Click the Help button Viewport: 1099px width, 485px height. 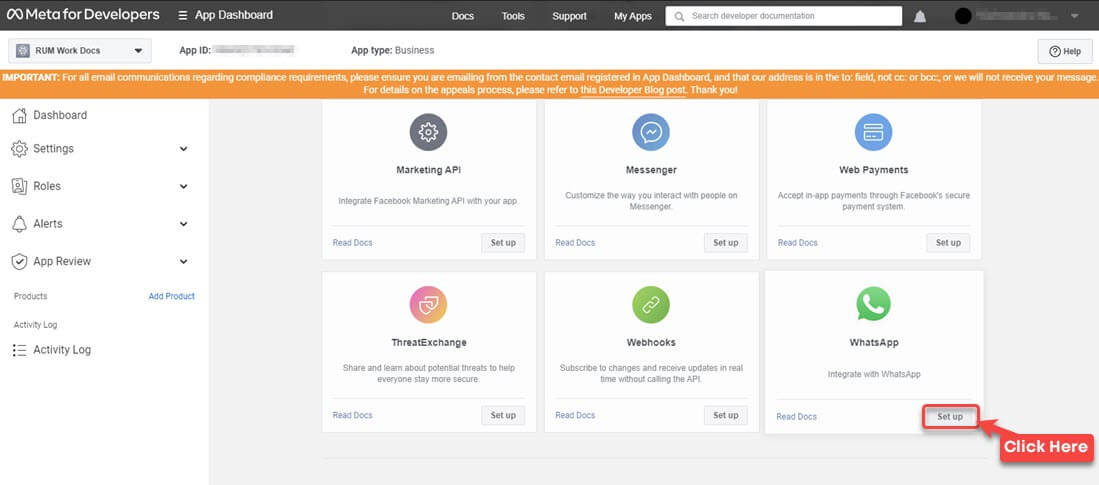click(1065, 51)
